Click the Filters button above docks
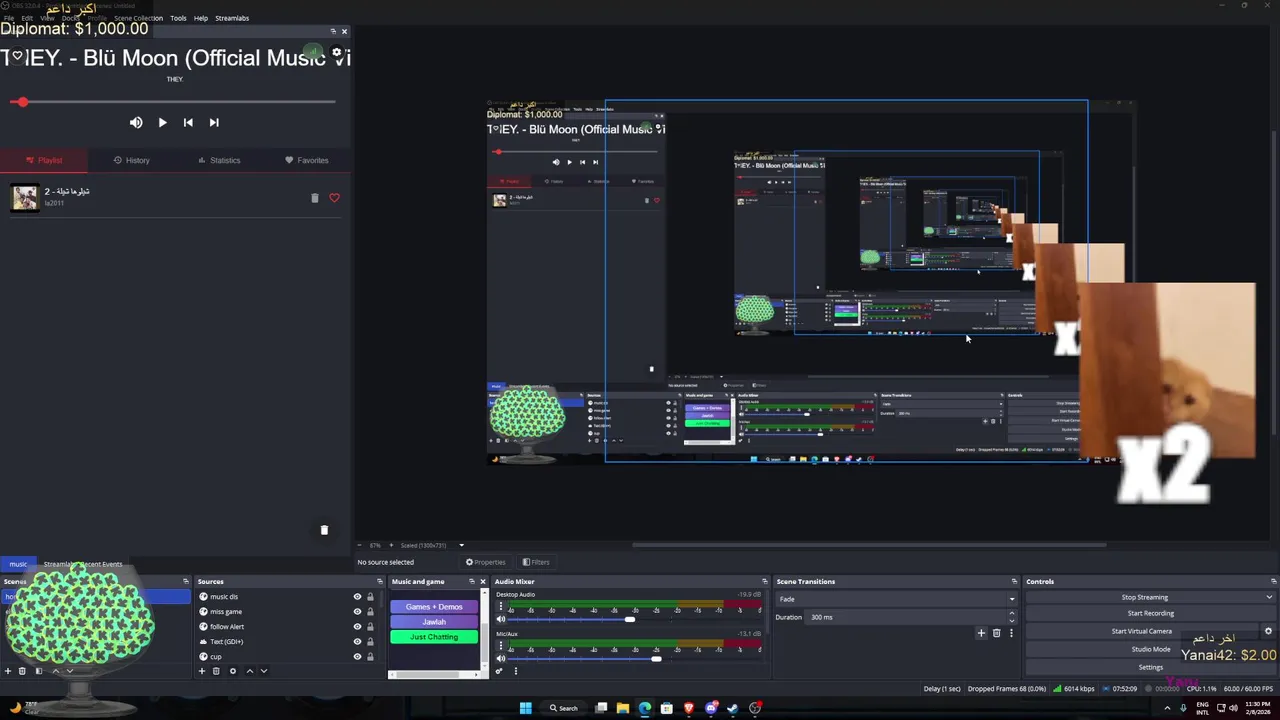Screen dimensions: 1280x720 (536, 562)
